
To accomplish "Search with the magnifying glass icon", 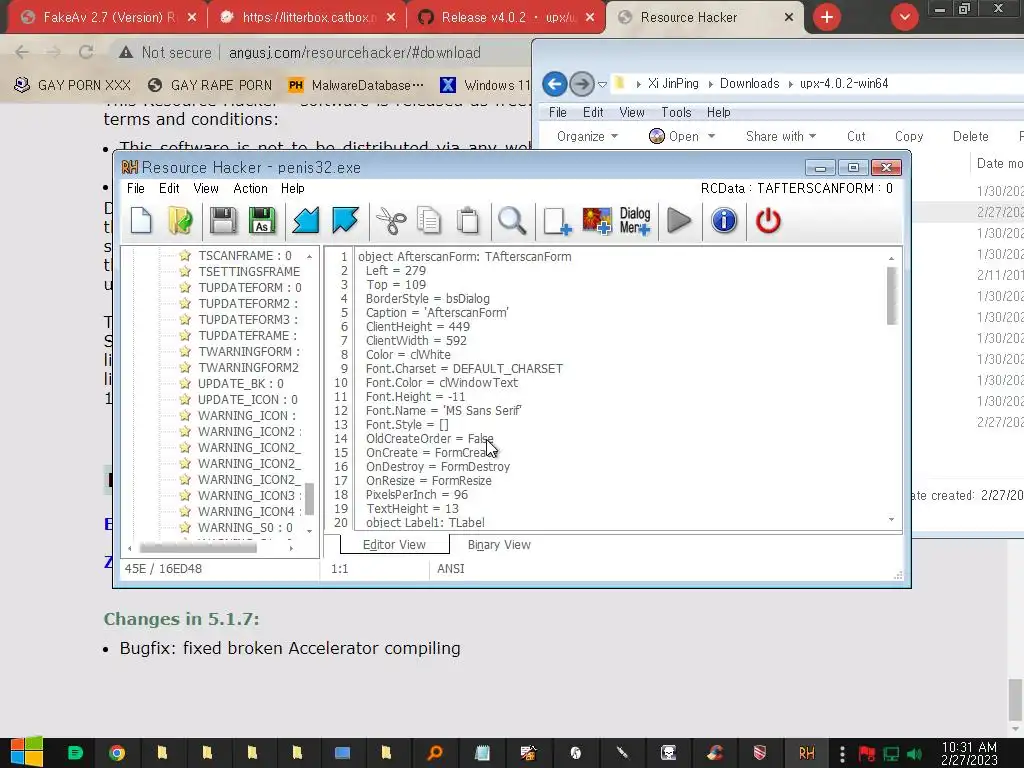I will [512, 221].
